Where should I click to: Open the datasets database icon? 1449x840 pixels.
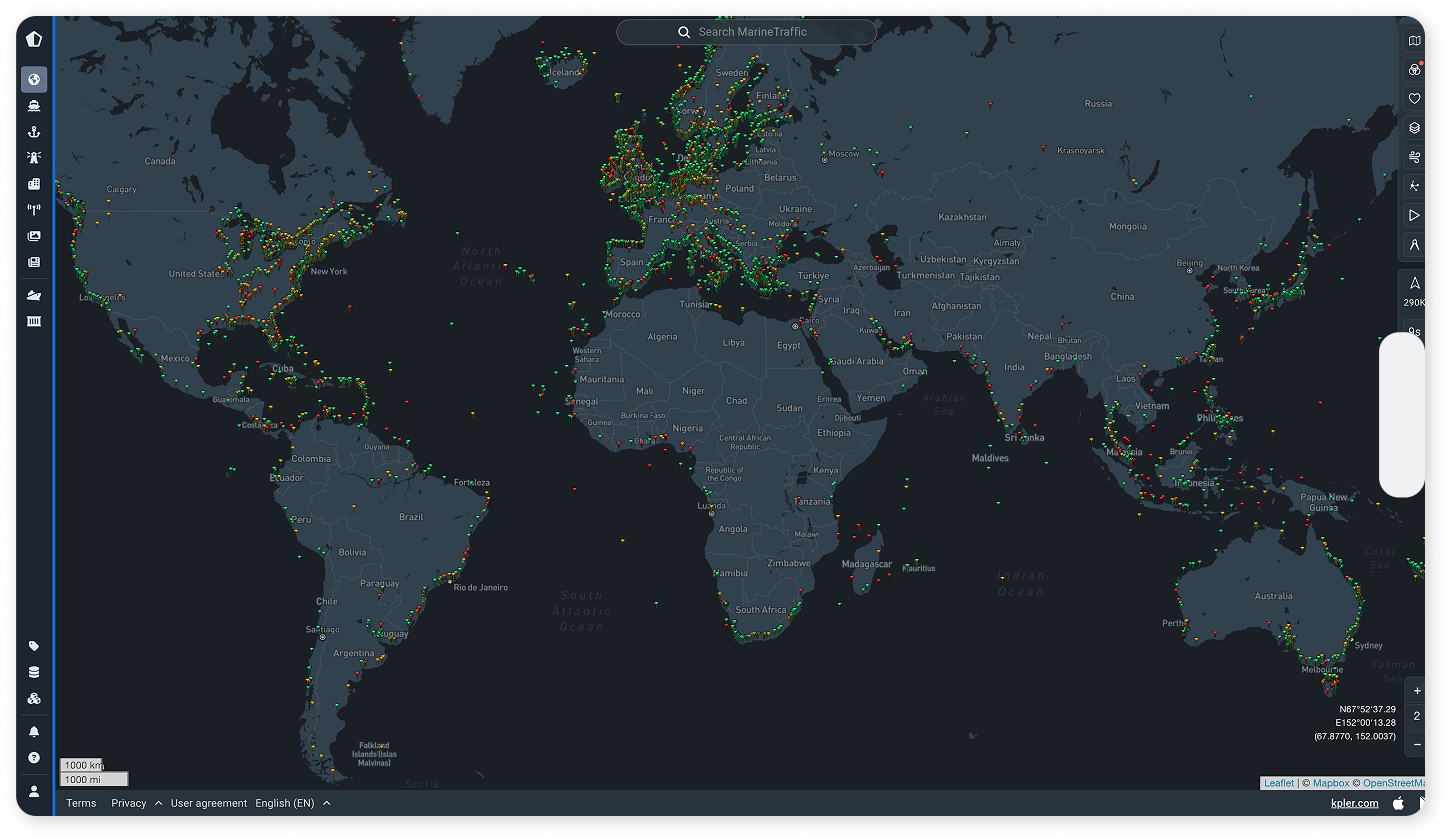[33, 672]
